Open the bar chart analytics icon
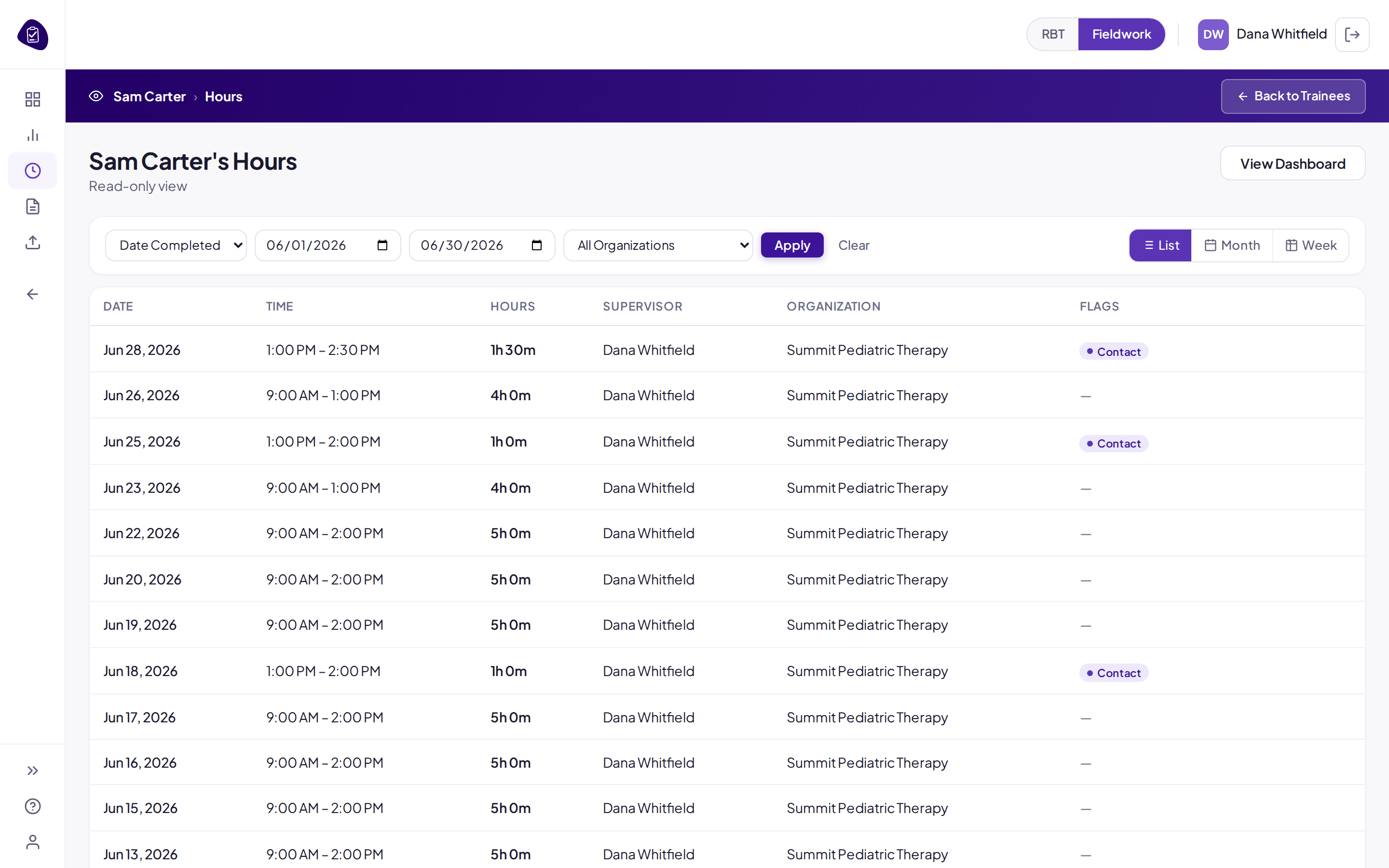The image size is (1389, 868). click(33, 135)
